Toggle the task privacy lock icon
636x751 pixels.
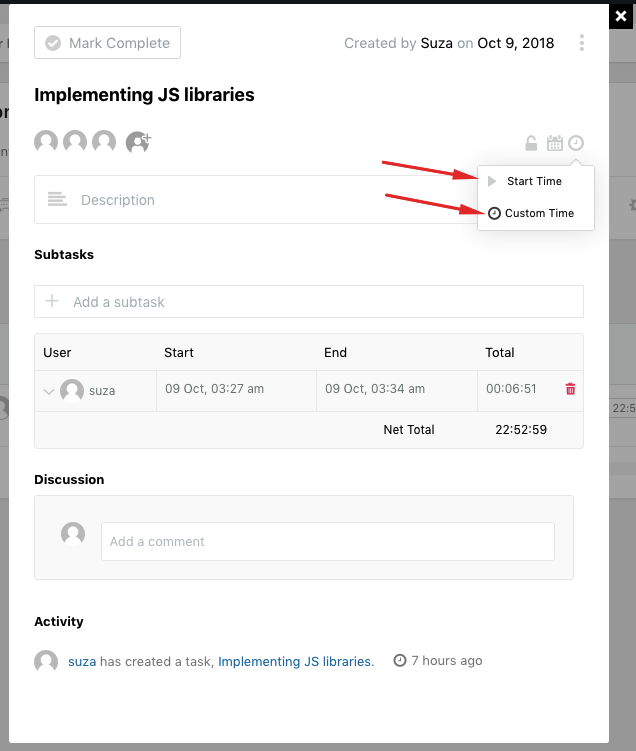click(x=531, y=143)
